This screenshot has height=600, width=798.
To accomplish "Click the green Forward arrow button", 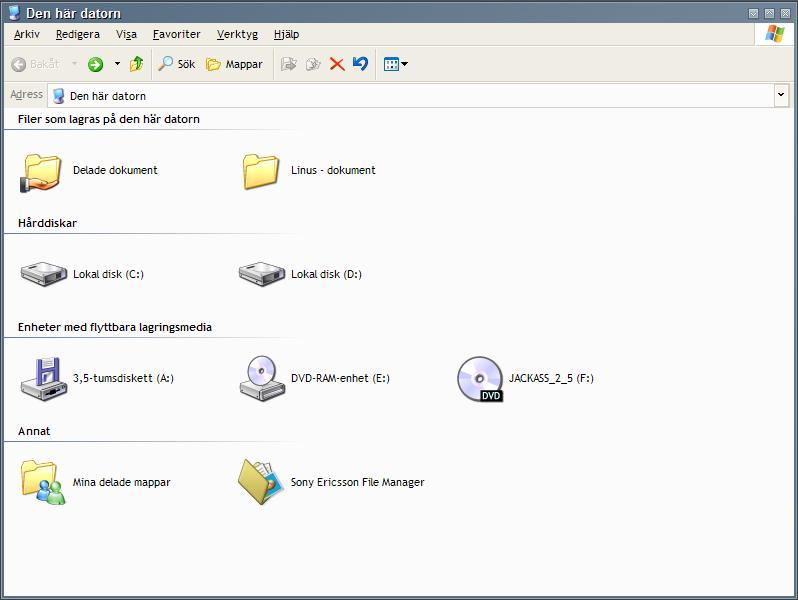I will tap(95, 64).
